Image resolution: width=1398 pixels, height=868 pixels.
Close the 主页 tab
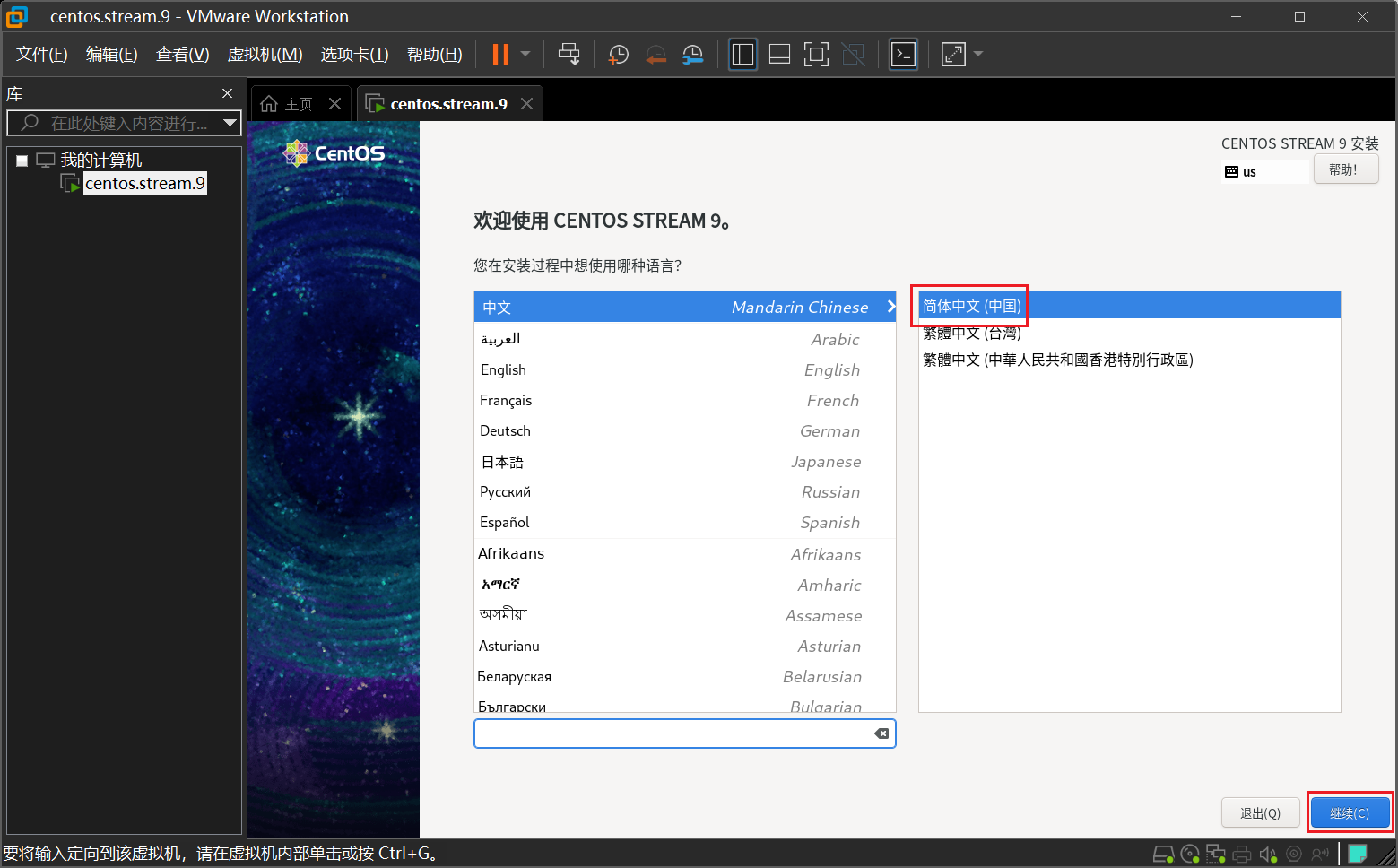pos(334,104)
